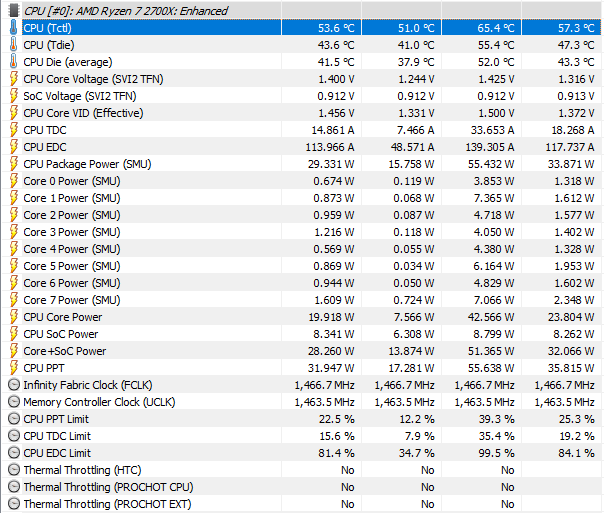The image size is (604, 513).
Task: Select the CPU EDC Limit label
Action: [x=57, y=453]
